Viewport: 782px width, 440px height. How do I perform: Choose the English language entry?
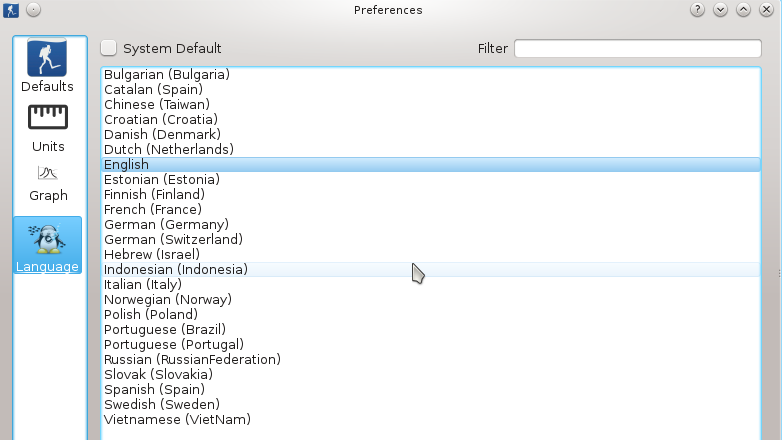[126, 164]
